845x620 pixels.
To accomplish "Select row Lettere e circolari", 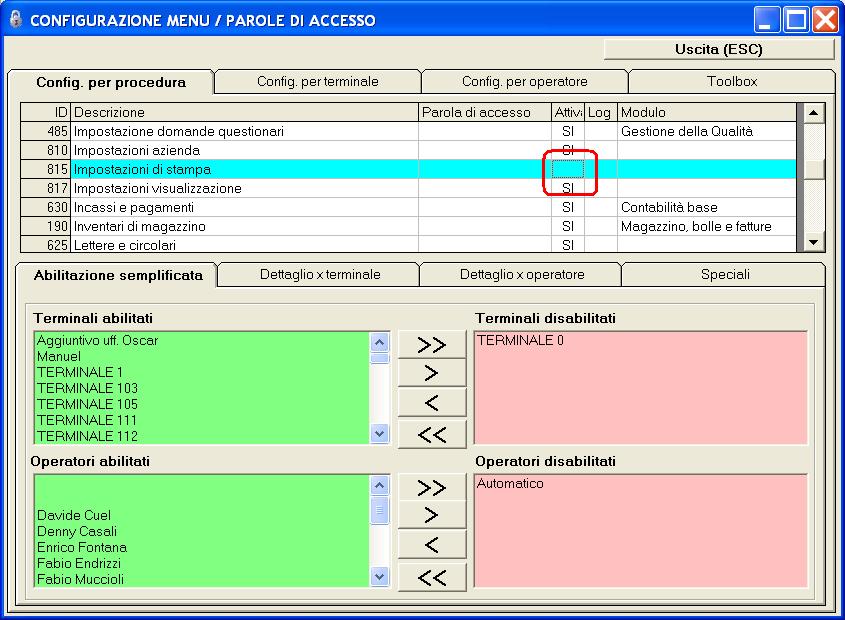I will (x=408, y=245).
